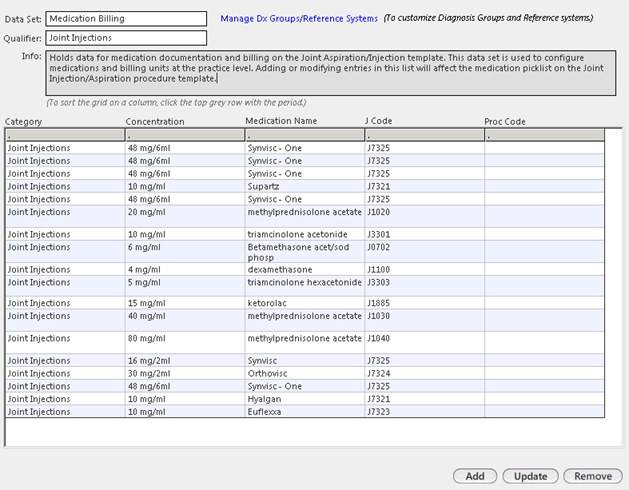Select the 6 mg/ml concentration cell
The height and width of the screenshot is (490, 629).
click(185, 252)
